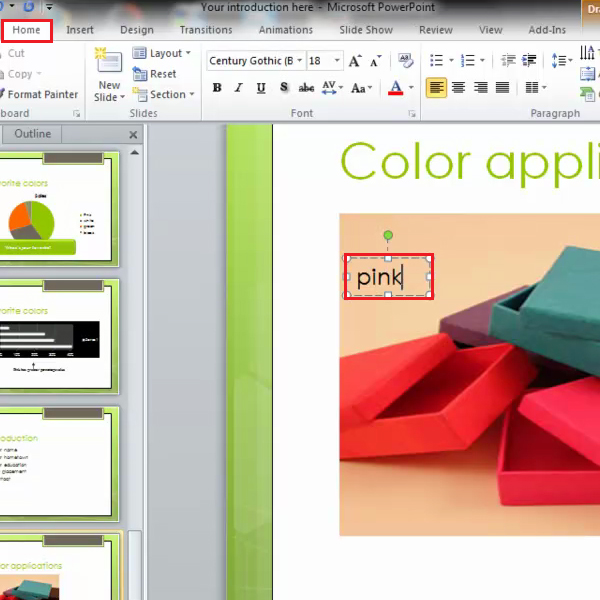
Task: Toggle Underline formatting
Action: (x=261, y=88)
